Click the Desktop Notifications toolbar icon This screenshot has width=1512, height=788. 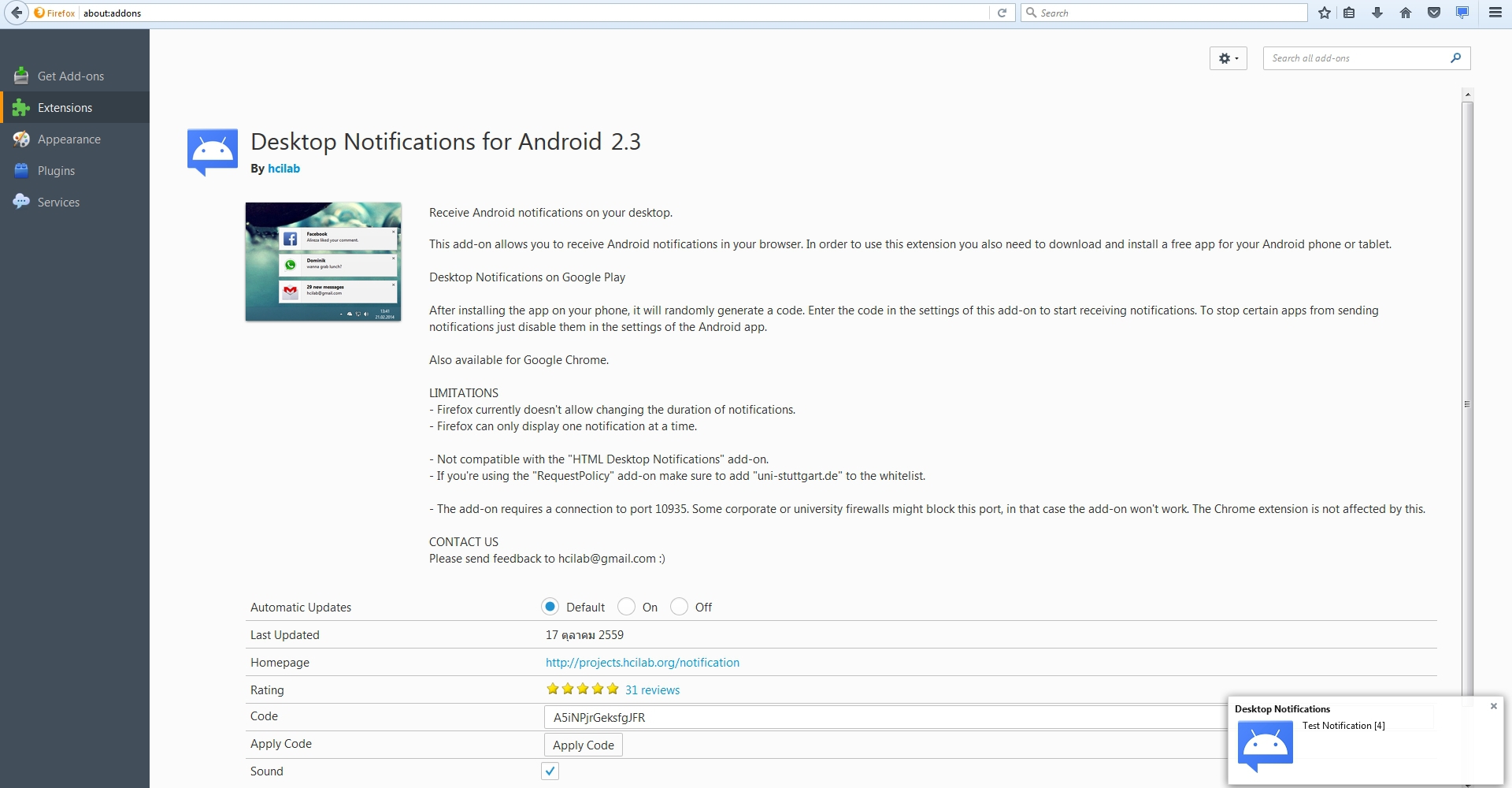[x=1462, y=13]
